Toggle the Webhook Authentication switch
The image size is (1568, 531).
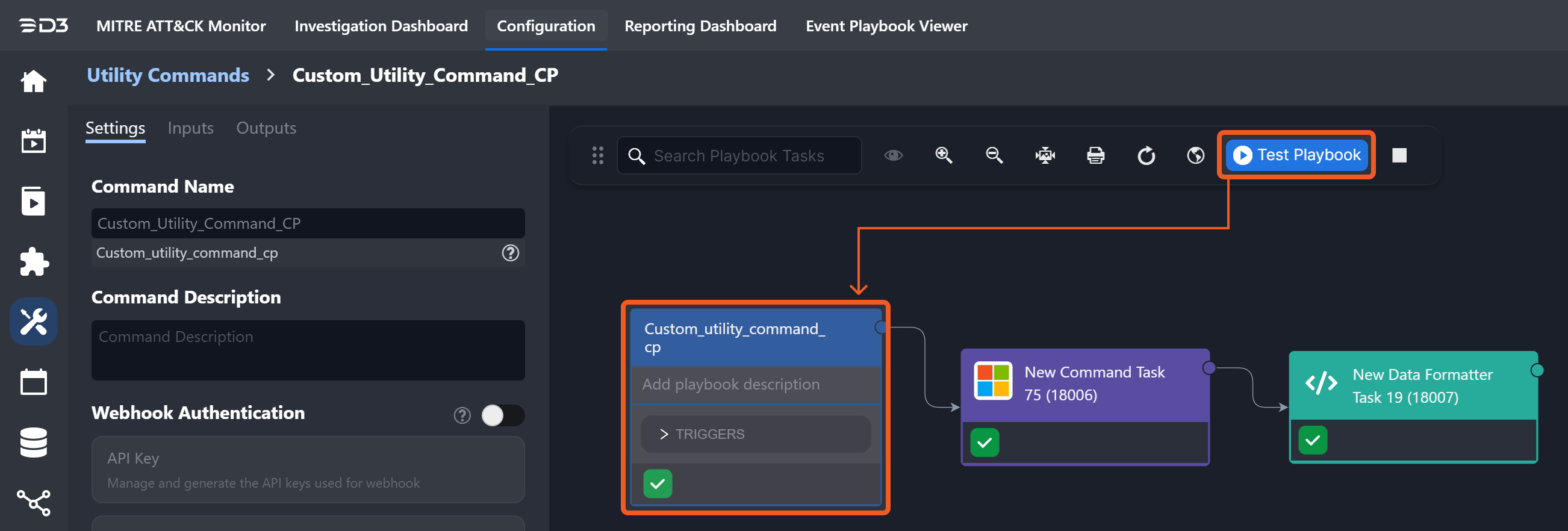pos(502,415)
